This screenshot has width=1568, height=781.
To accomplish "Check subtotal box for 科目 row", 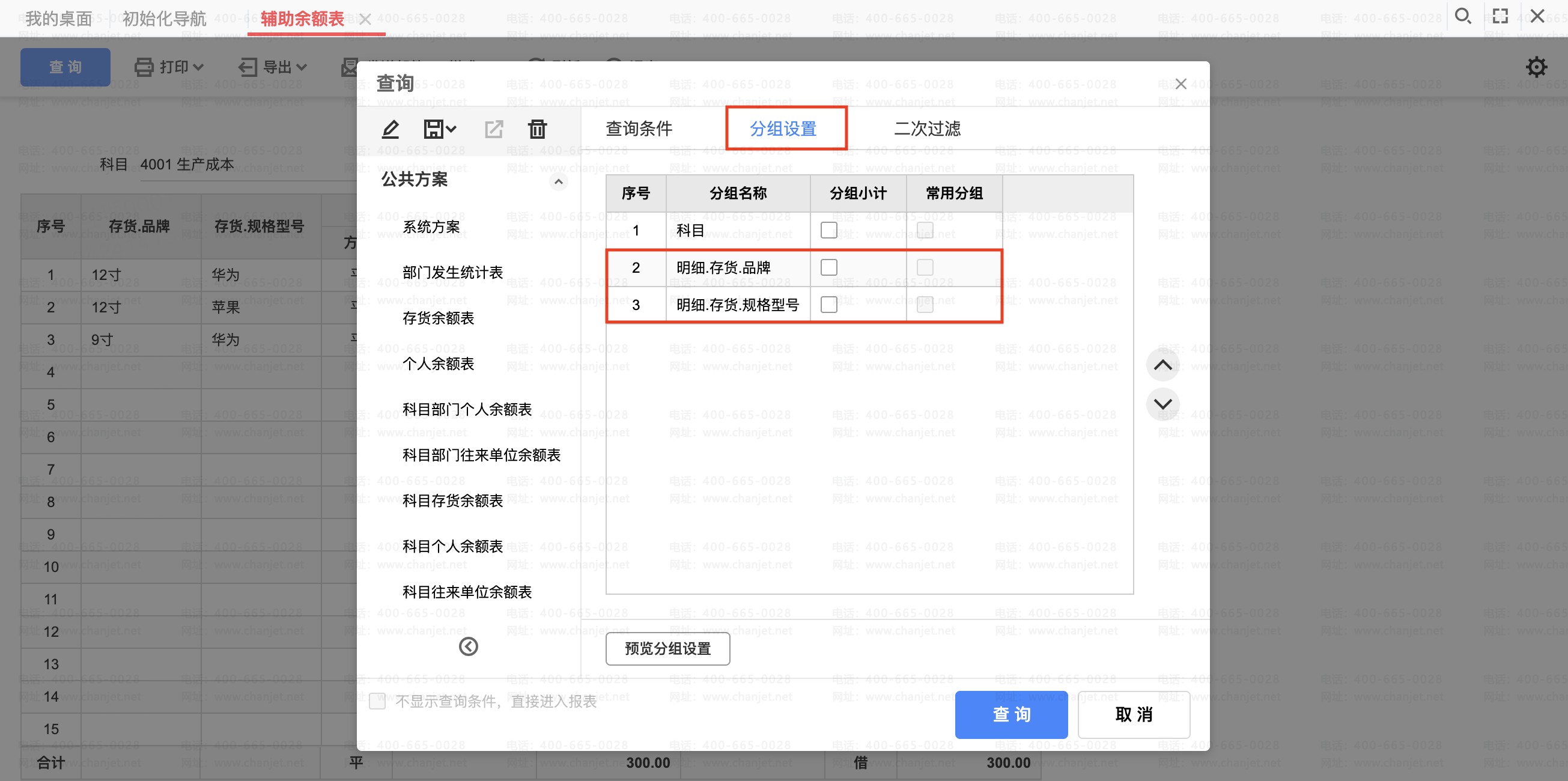I will (x=828, y=230).
